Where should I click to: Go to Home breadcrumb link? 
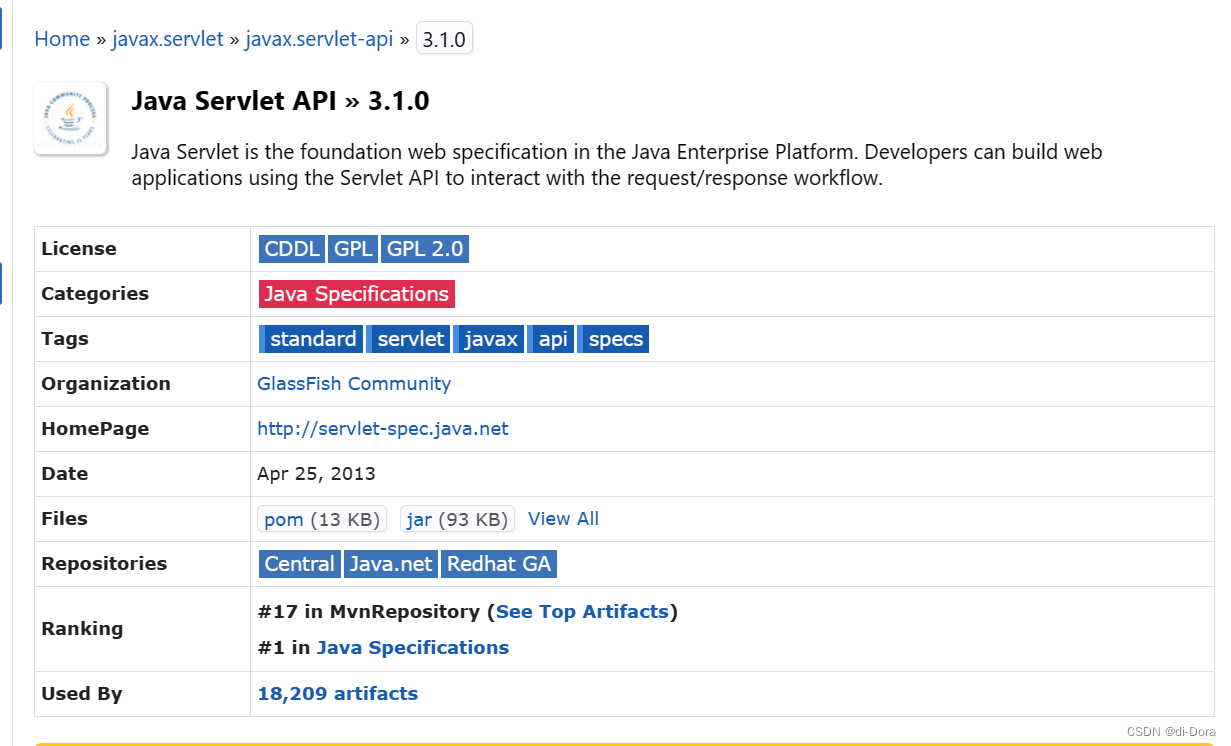(x=62, y=39)
